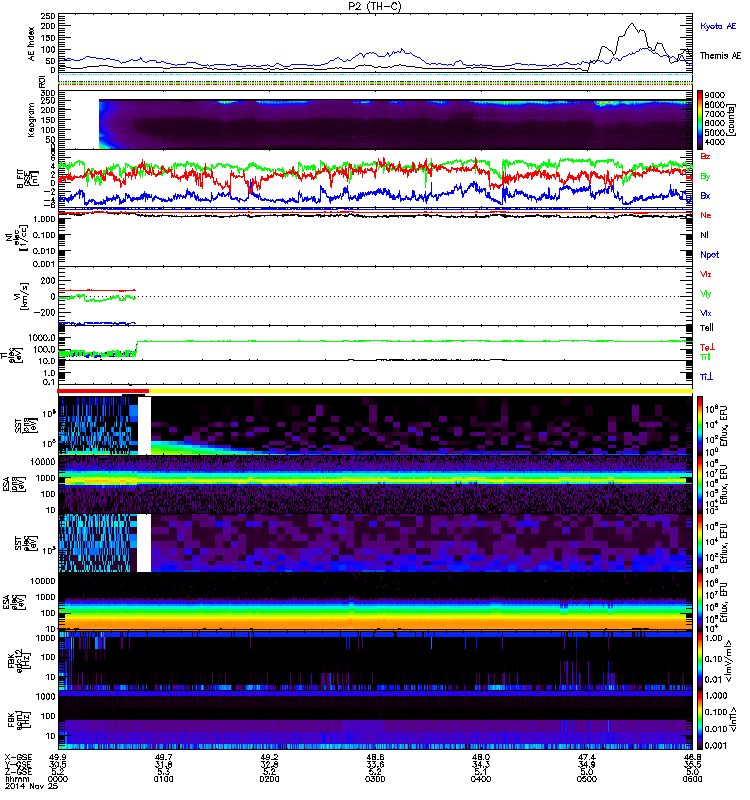Click the AE Index axis label

click(x=32, y=44)
